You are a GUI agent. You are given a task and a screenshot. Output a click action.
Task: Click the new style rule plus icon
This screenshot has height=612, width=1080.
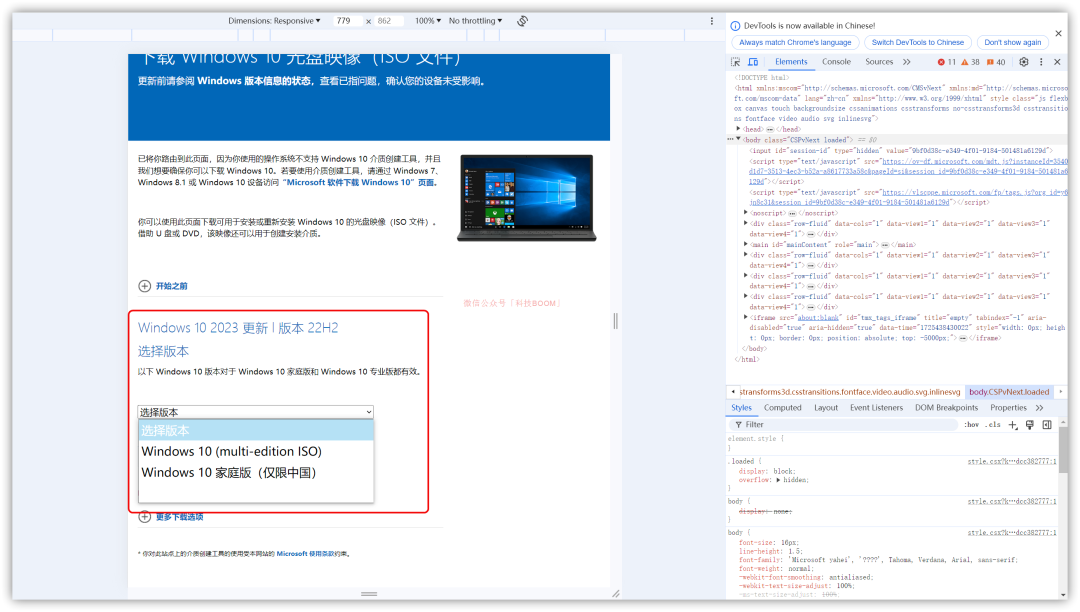pos(1012,425)
